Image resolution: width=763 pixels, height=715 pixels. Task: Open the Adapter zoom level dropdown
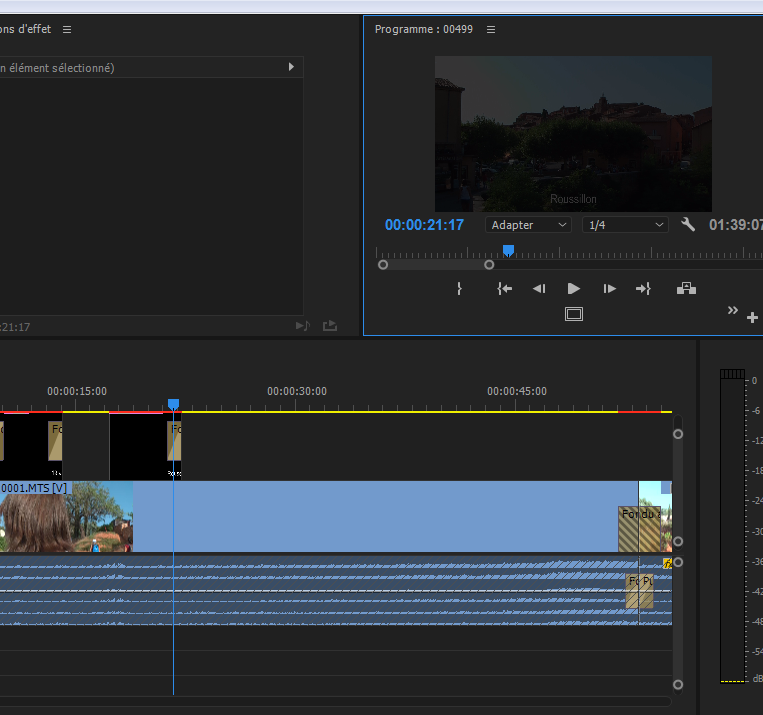pyautogui.click(x=529, y=225)
